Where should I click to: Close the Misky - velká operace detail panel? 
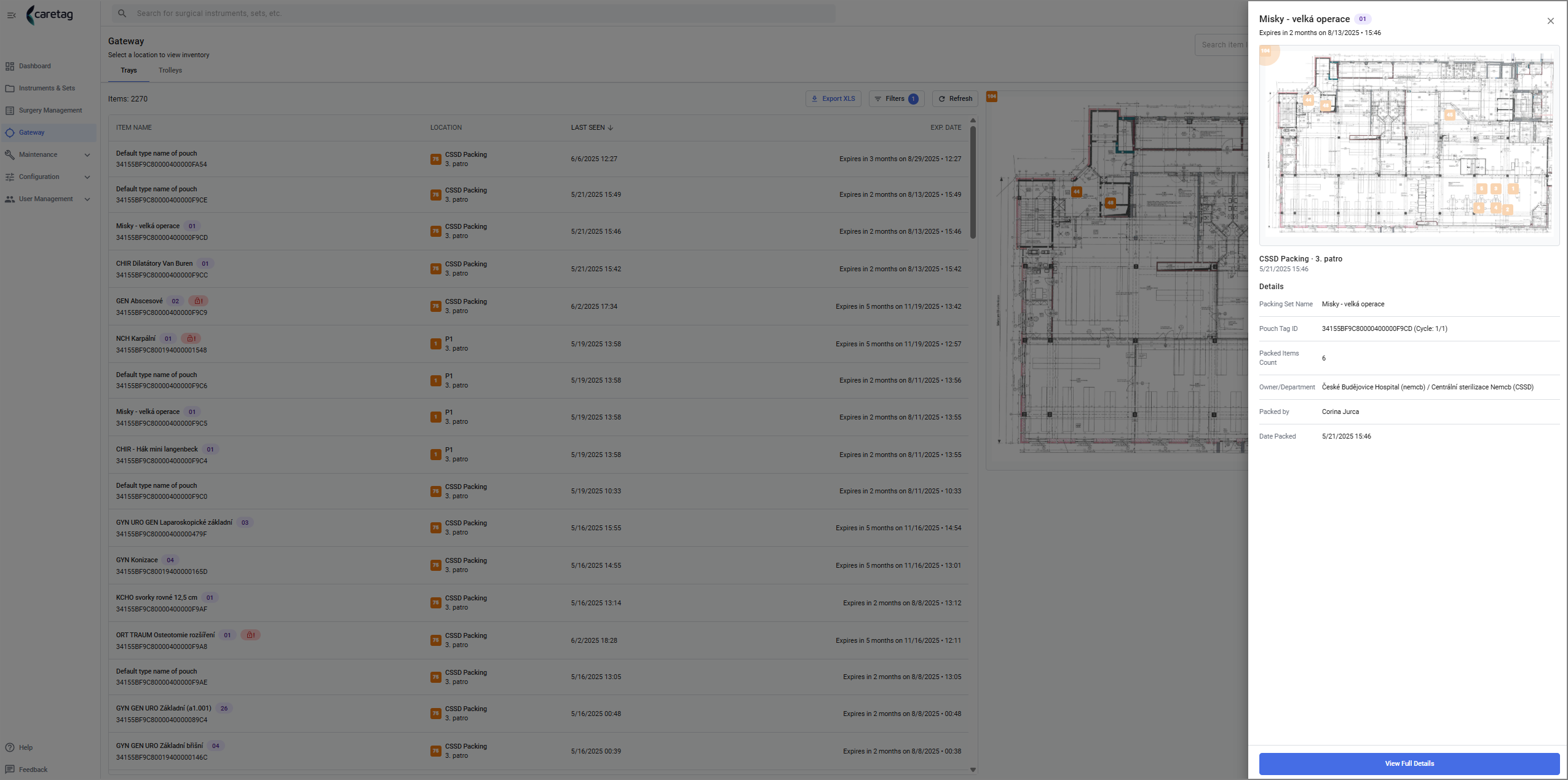coord(1551,21)
